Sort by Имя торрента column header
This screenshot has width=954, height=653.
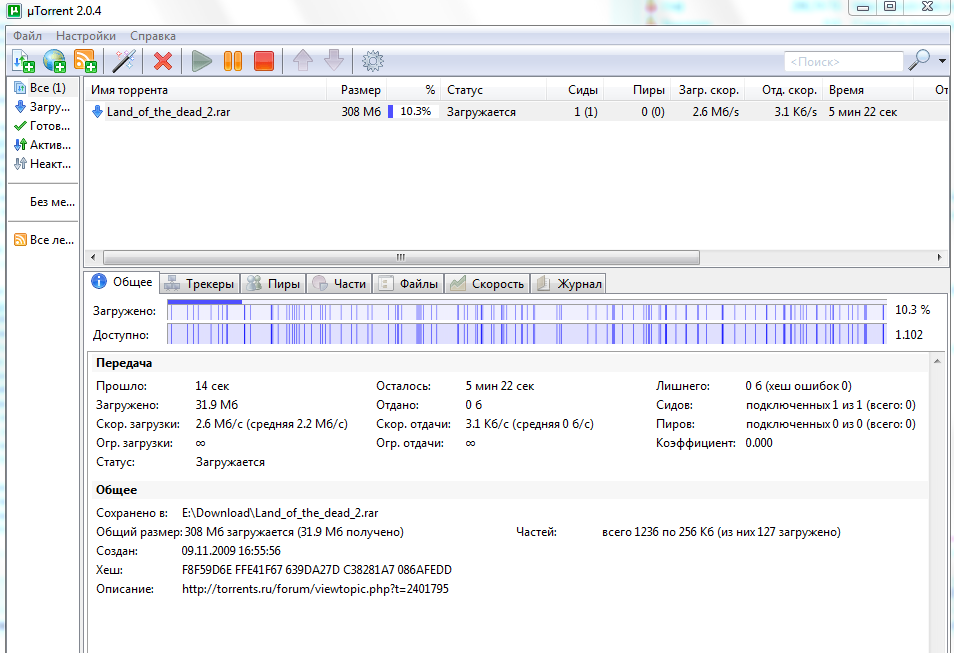tap(205, 90)
